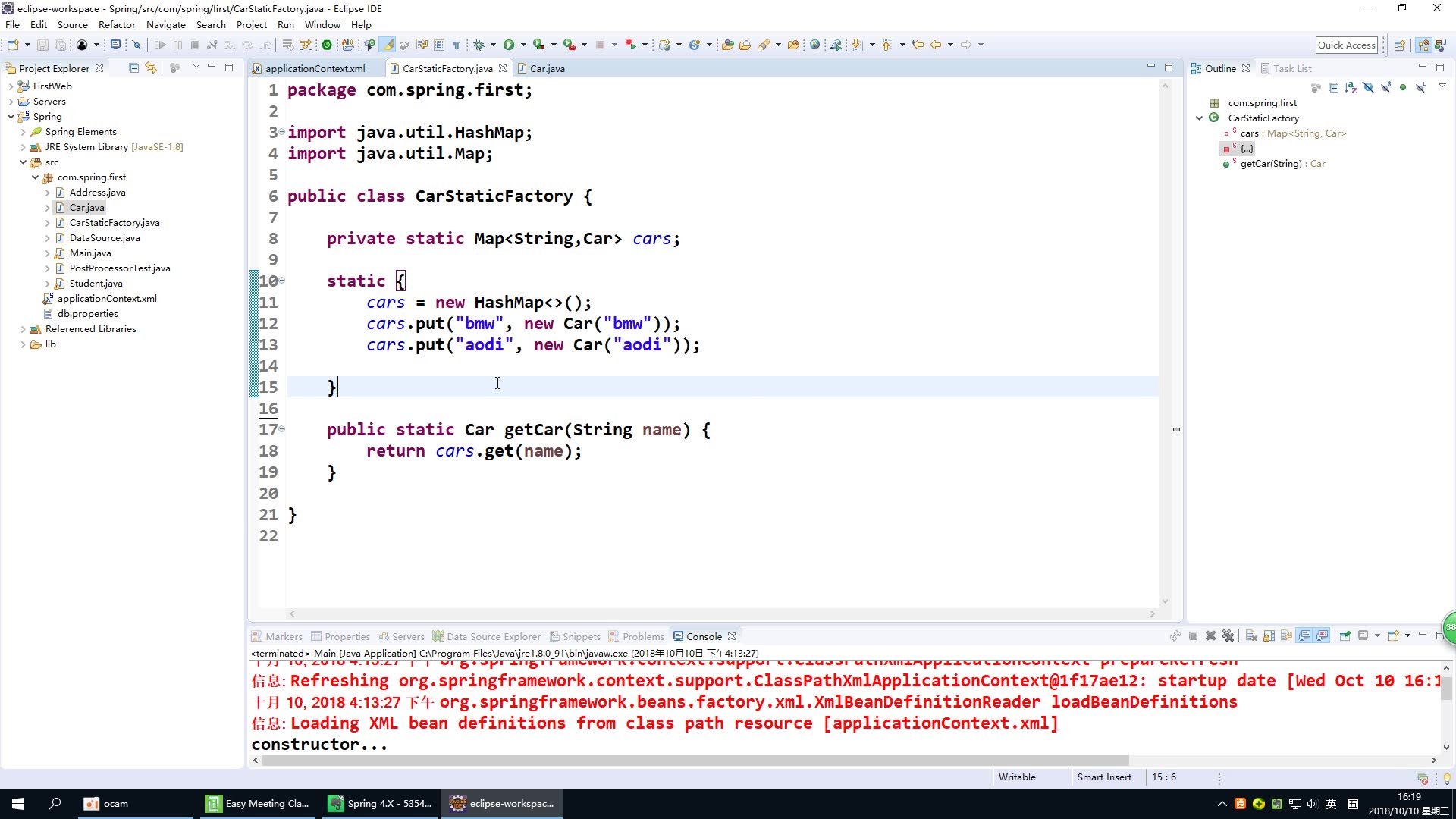Open Windows Start menu
1456x819 pixels.
(x=18, y=804)
